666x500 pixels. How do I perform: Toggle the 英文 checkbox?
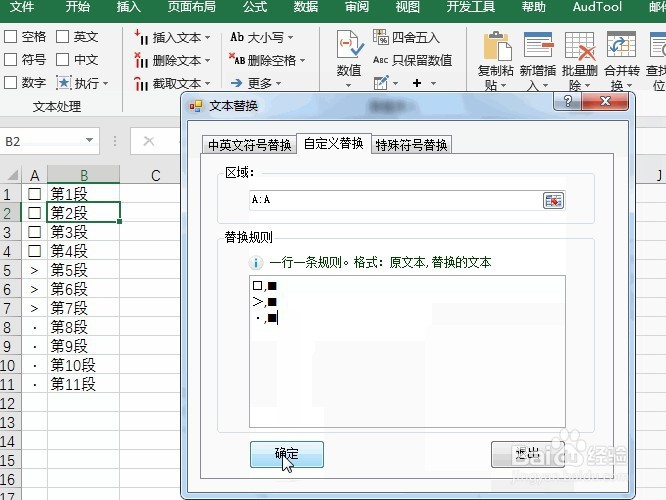coord(62,37)
